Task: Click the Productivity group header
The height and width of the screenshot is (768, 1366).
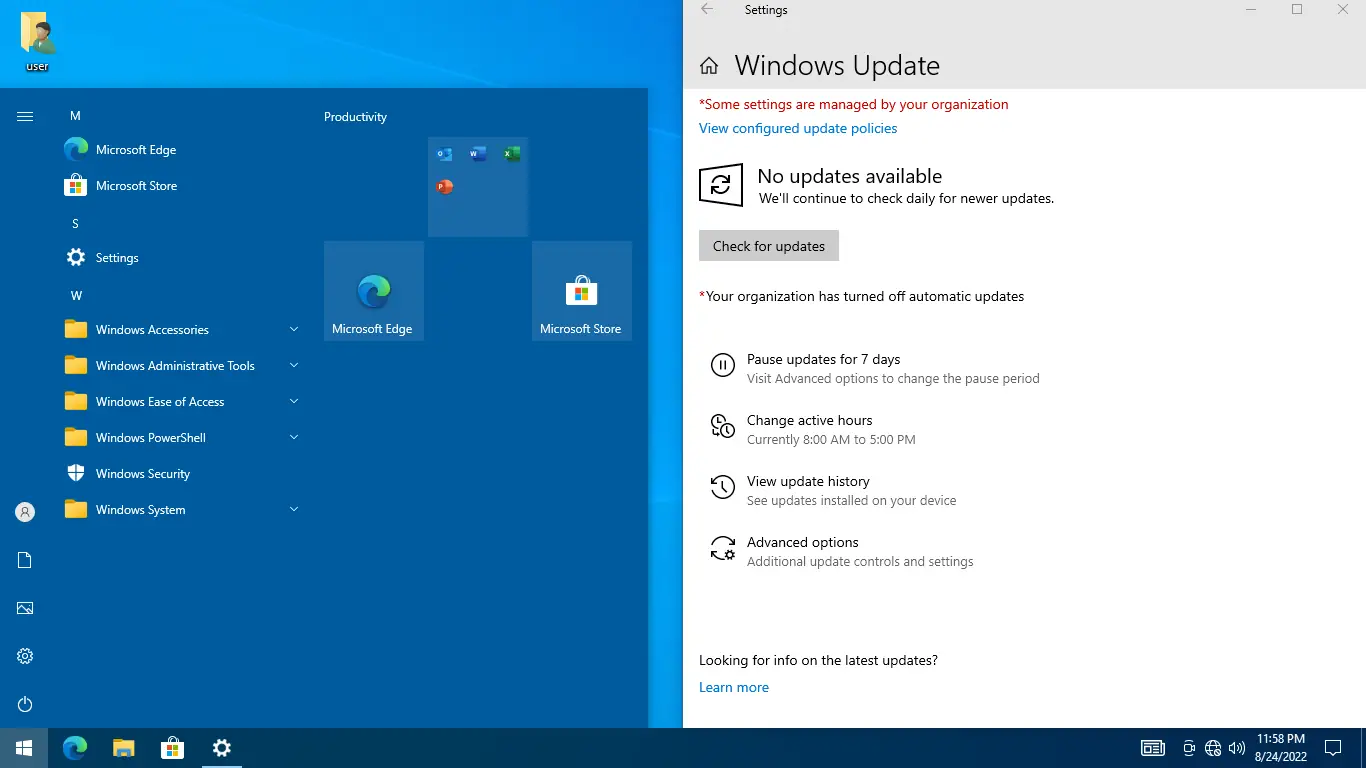Action: (x=355, y=117)
